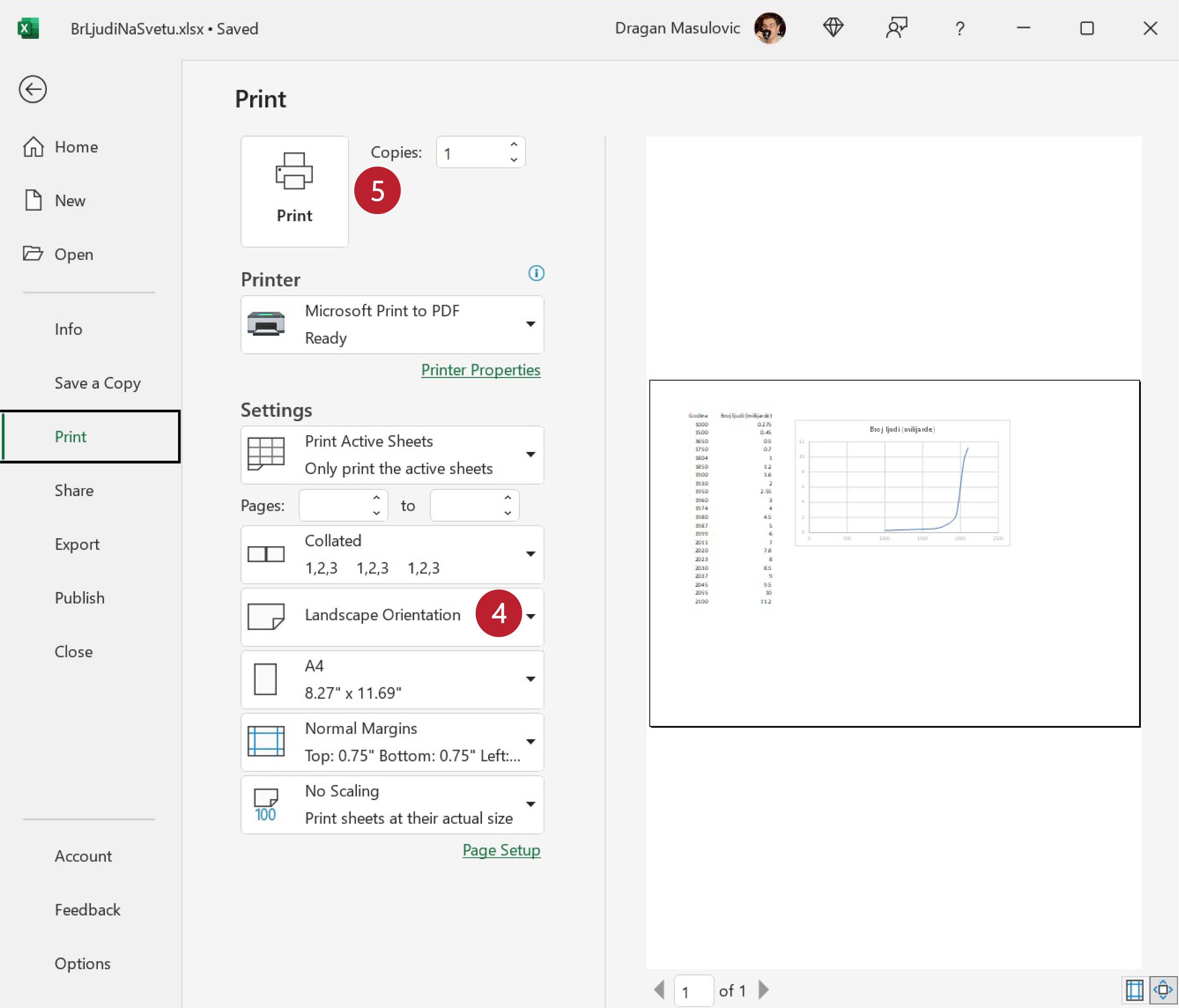Open the Info menu item
Image resolution: width=1179 pixels, height=1008 pixels.
[68, 329]
